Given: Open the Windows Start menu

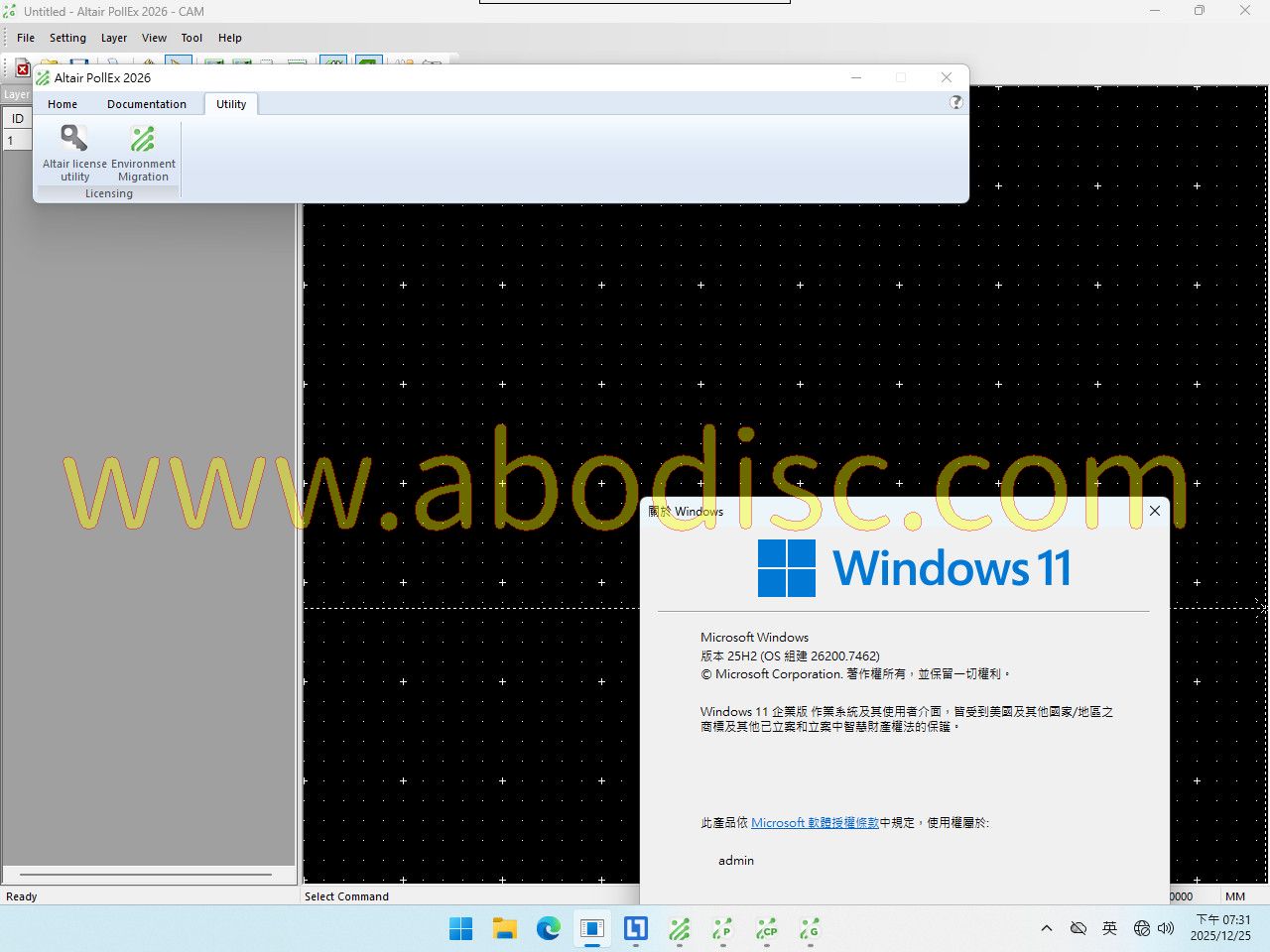Looking at the screenshot, I should click(461, 929).
